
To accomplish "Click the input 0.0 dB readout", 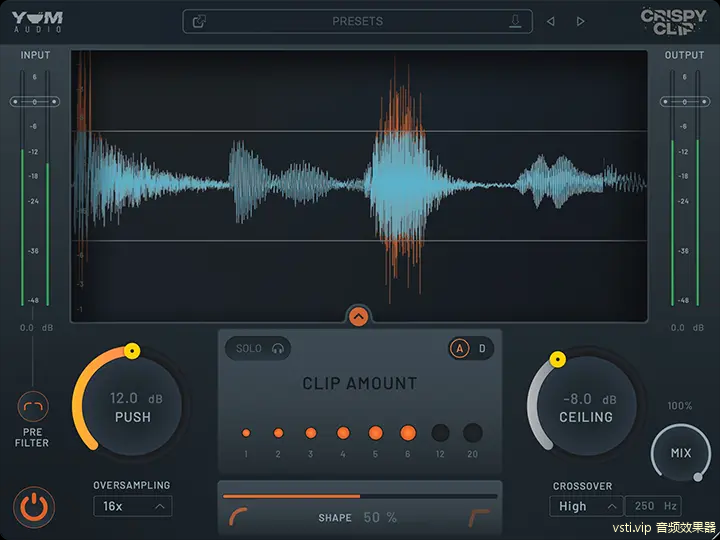I will tap(36, 328).
